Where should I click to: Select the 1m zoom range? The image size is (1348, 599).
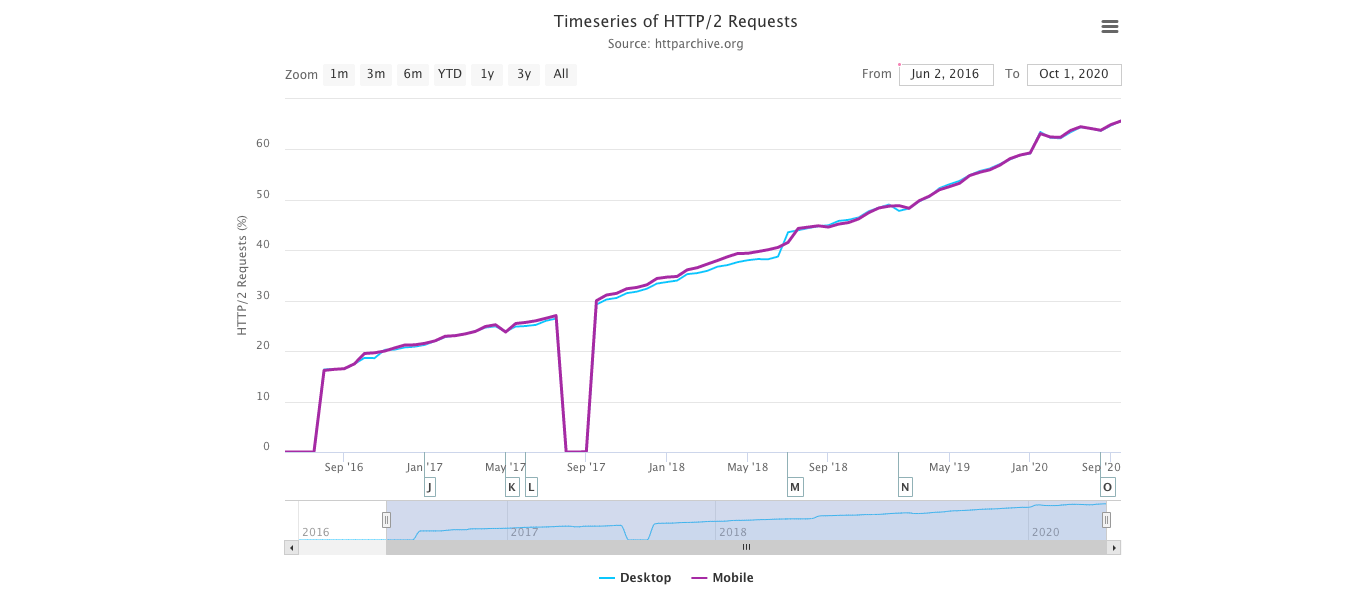(x=338, y=74)
